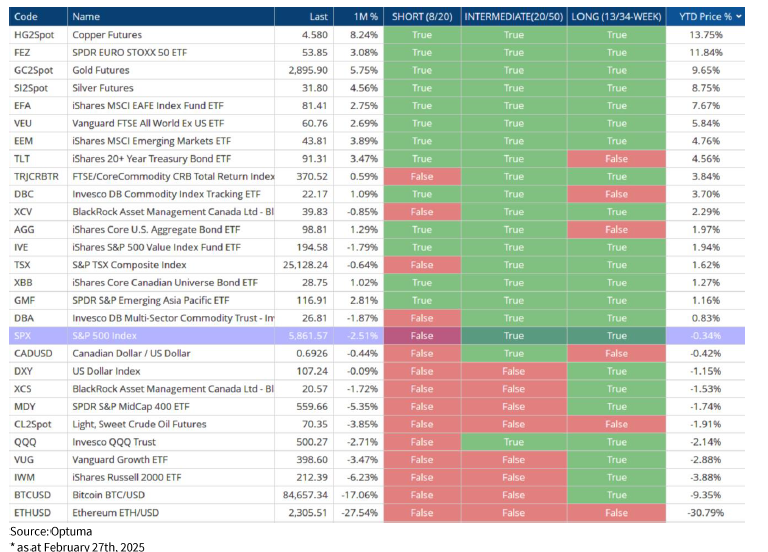Select Vanguard Growth ETF name

(120, 459)
